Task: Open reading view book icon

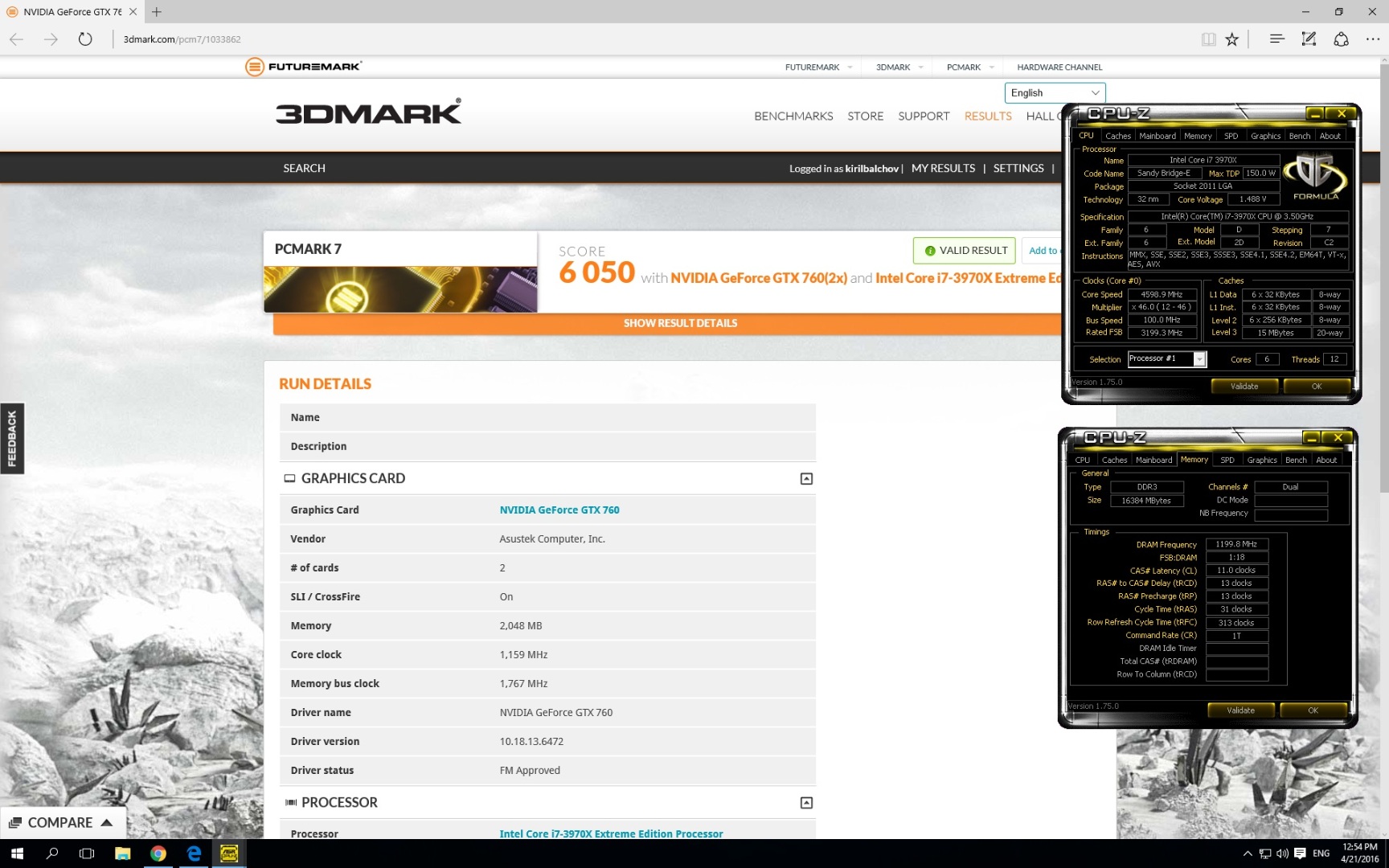Action: 1208,39
